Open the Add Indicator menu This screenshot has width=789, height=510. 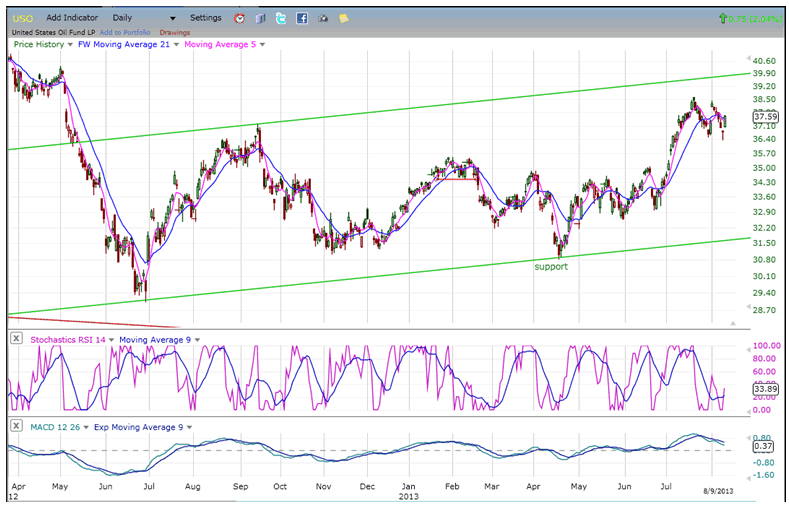[x=73, y=18]
